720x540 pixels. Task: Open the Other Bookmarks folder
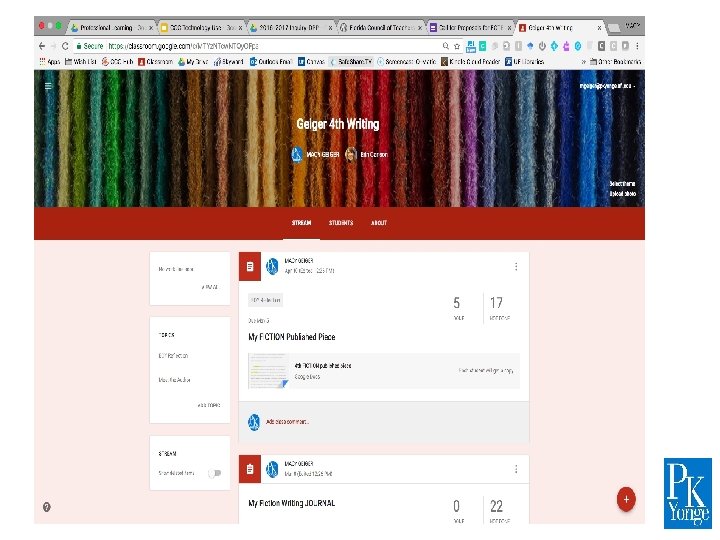pyautogui.click(x=615, y=62)
